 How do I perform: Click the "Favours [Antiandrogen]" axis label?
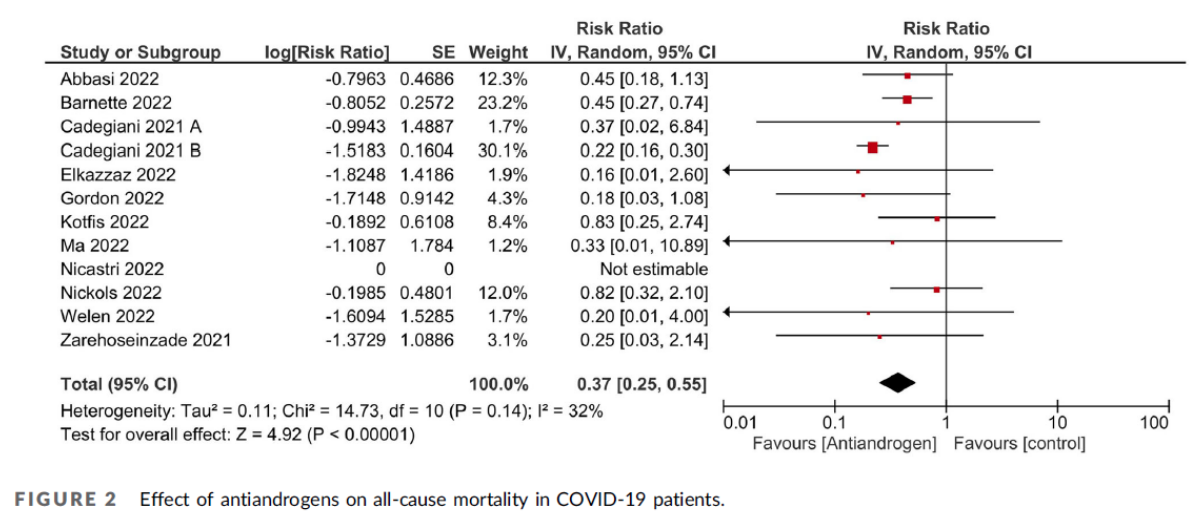pyautogui.click(x=844, y=444)
